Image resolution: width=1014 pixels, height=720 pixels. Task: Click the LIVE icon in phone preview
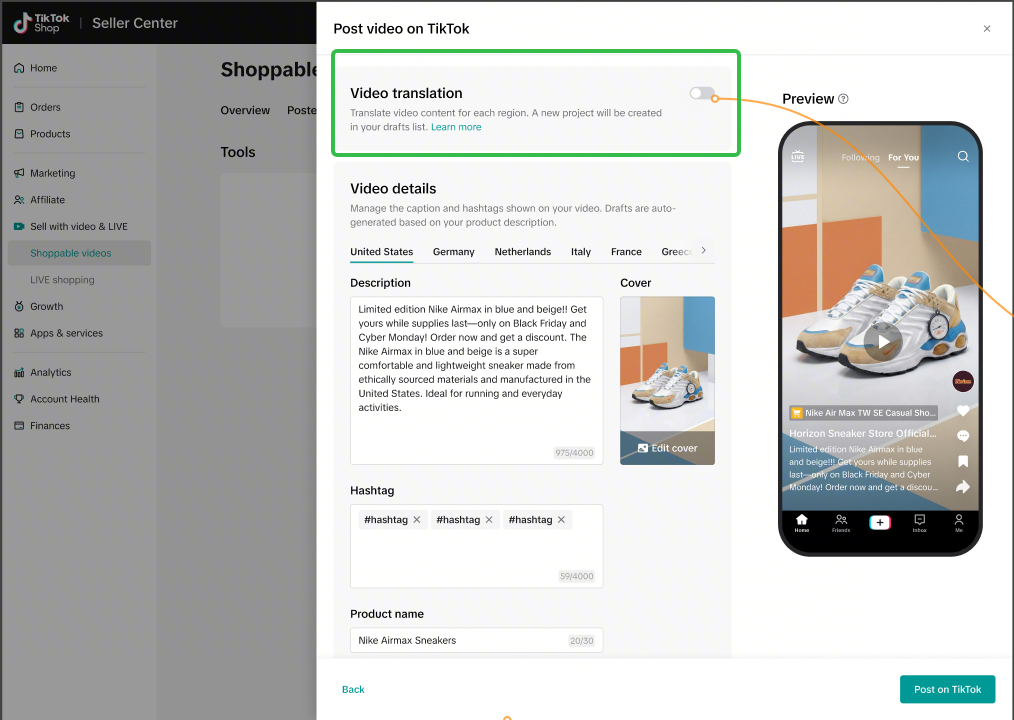pyautogui.click(x=798, y=157)
